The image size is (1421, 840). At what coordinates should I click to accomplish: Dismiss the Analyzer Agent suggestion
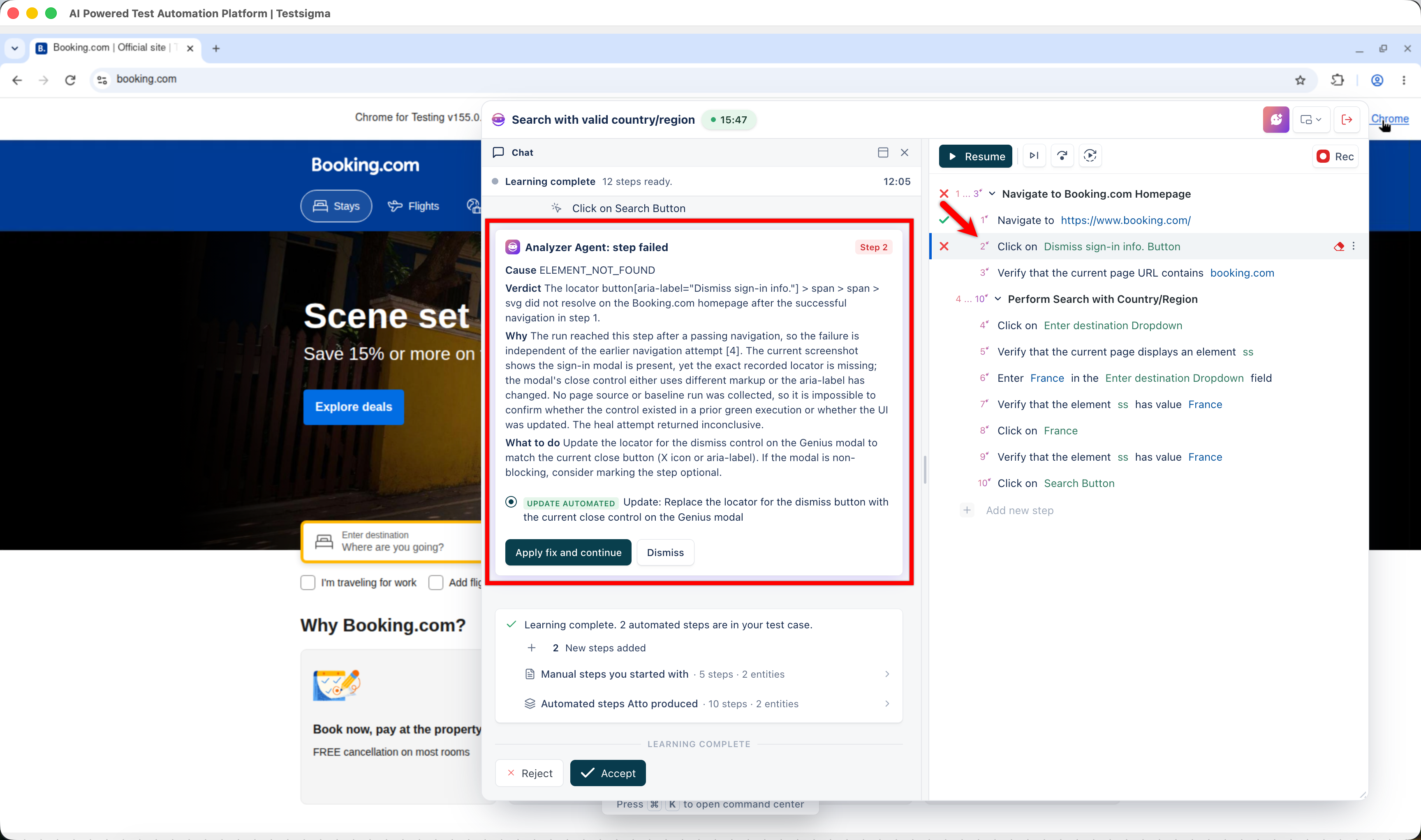click(x=665, y=552)
